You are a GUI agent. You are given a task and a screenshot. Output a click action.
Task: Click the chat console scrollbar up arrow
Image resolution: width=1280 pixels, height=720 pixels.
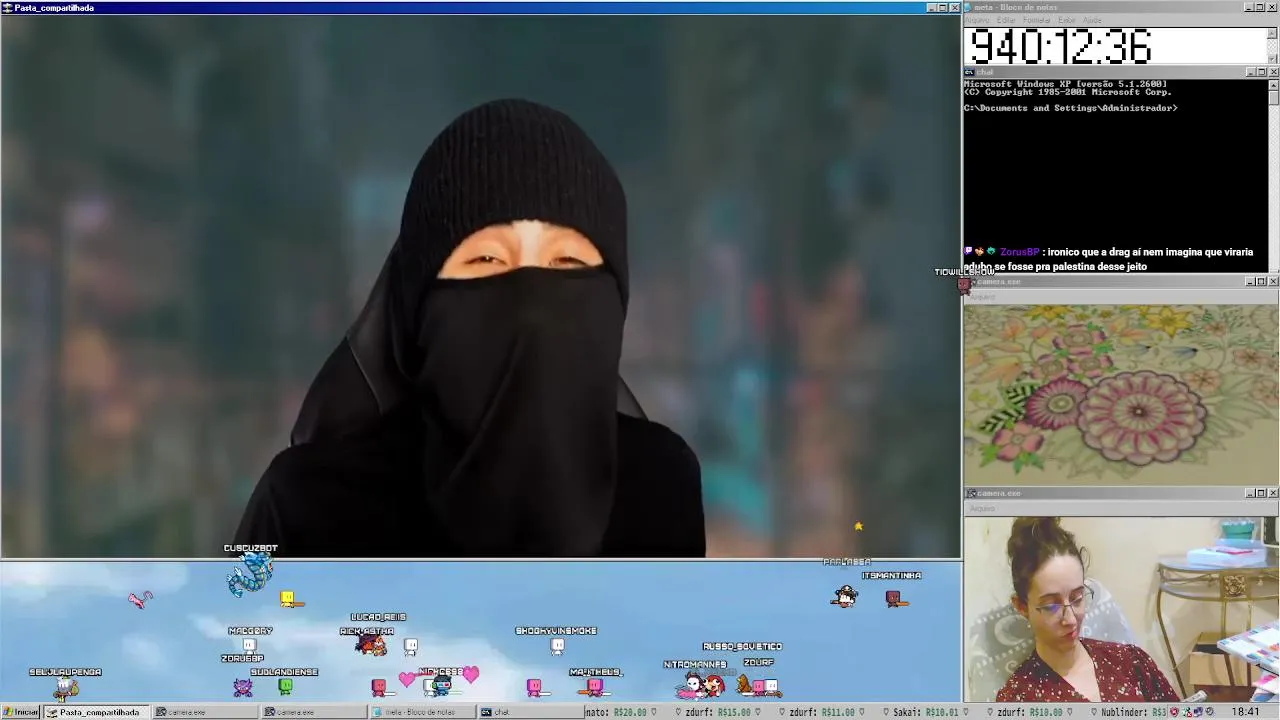[x=1273, y=84]
